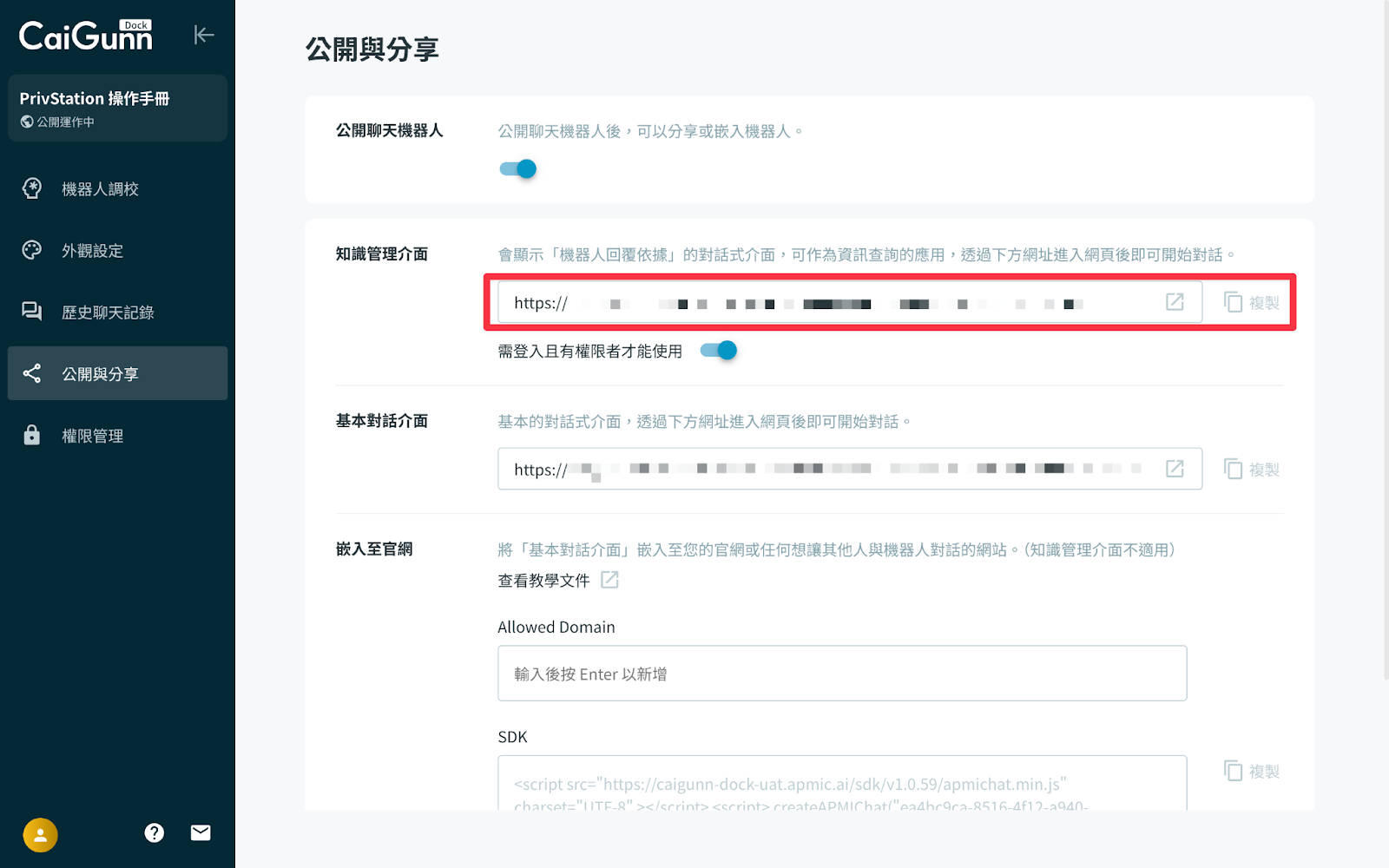Copy the basic chat interface URL
Screen dimensions: 1389x868
pos(1251,470)
